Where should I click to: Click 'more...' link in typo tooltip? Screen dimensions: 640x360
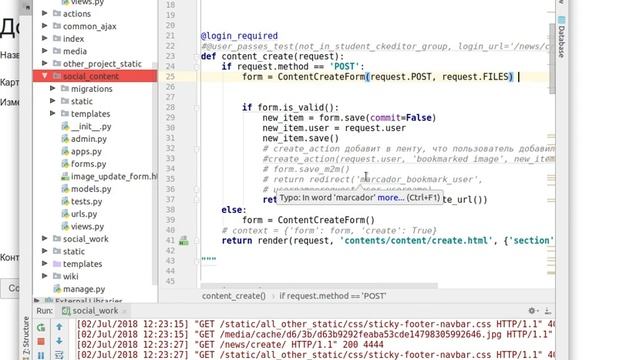tap(391, 198)
